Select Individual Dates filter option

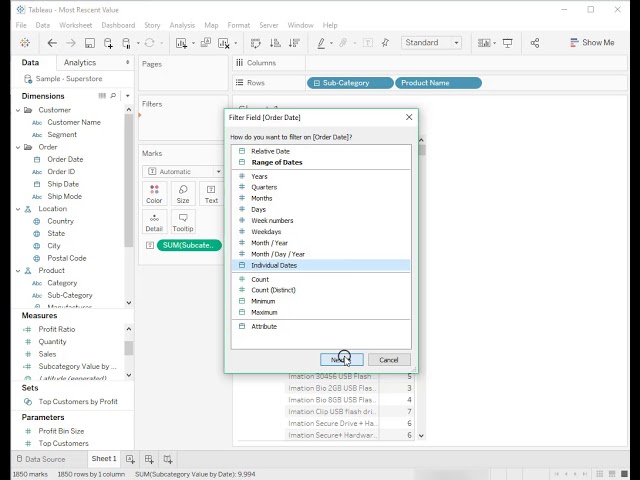click(x=321, y=265)
